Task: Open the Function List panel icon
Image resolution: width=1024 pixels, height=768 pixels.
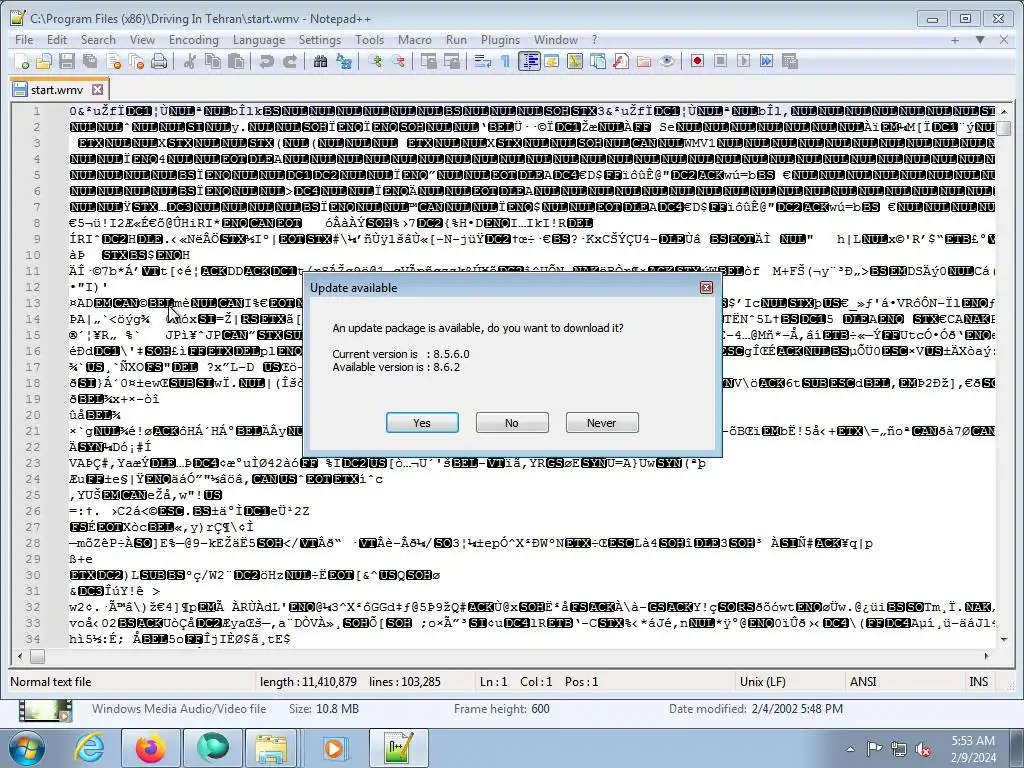Action: pyautogui.click(x=620, y=61)
